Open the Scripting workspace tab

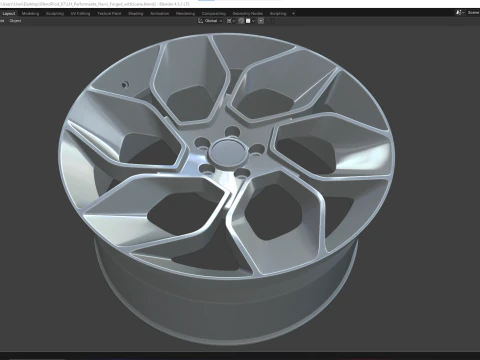(278, 14)
